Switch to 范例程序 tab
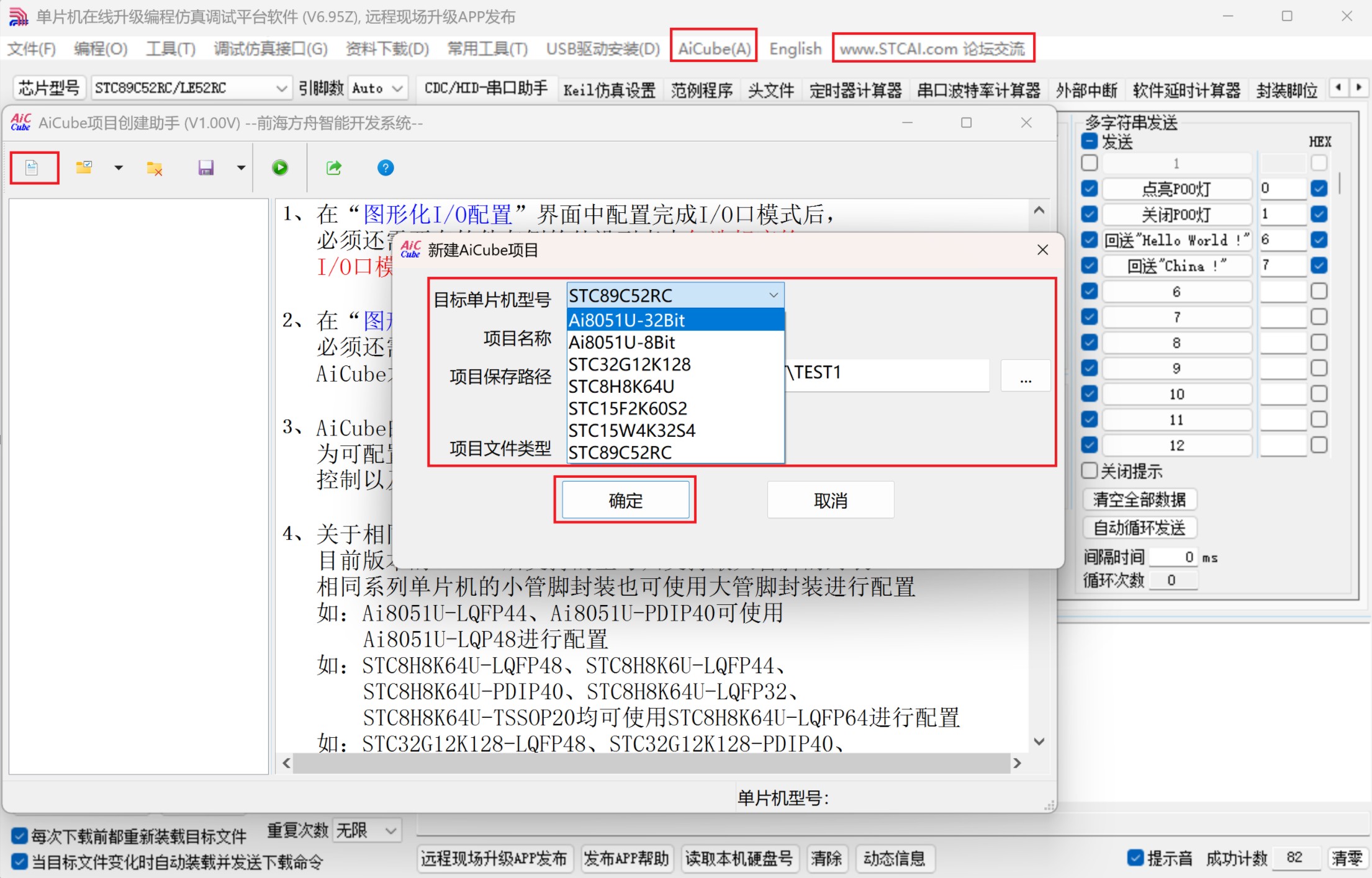The height and width of the screenshot is (878, 1372). click(x=702, y=91)
